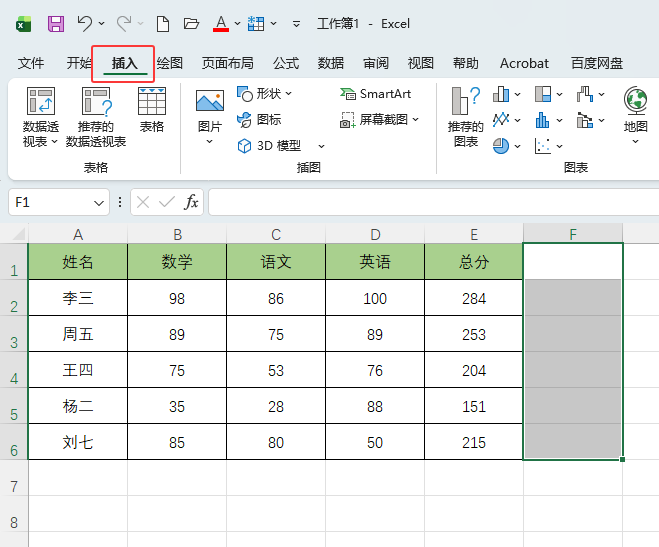
Task: Select the cell with value 151
Action: tap(474, 406)
